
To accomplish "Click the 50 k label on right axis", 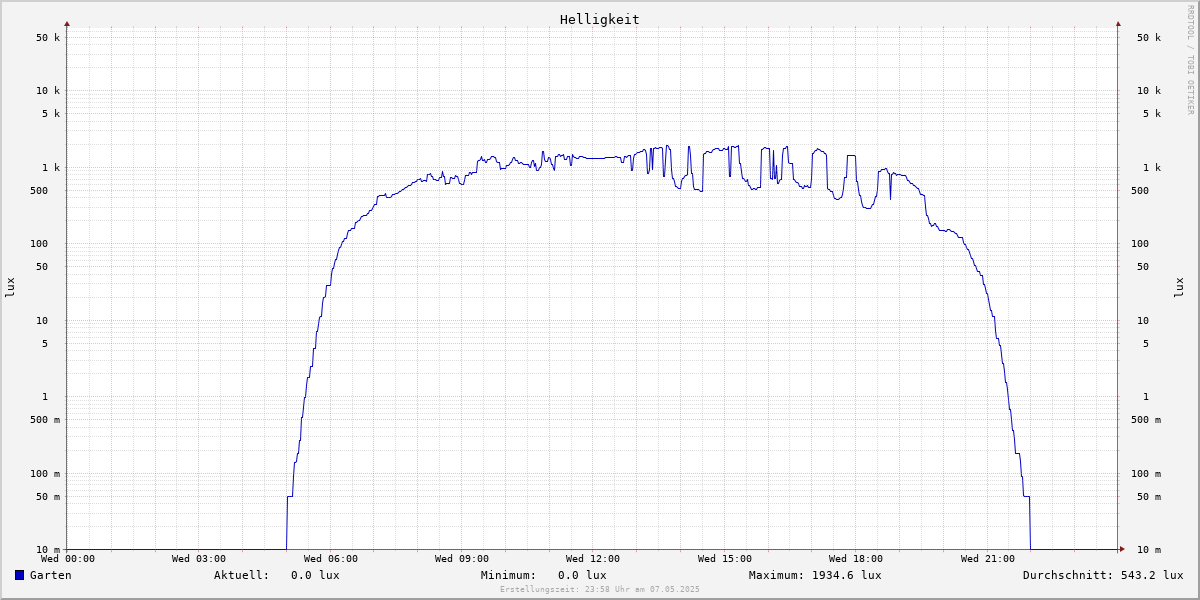I will pyautogui.click(x=1149, y=38).
